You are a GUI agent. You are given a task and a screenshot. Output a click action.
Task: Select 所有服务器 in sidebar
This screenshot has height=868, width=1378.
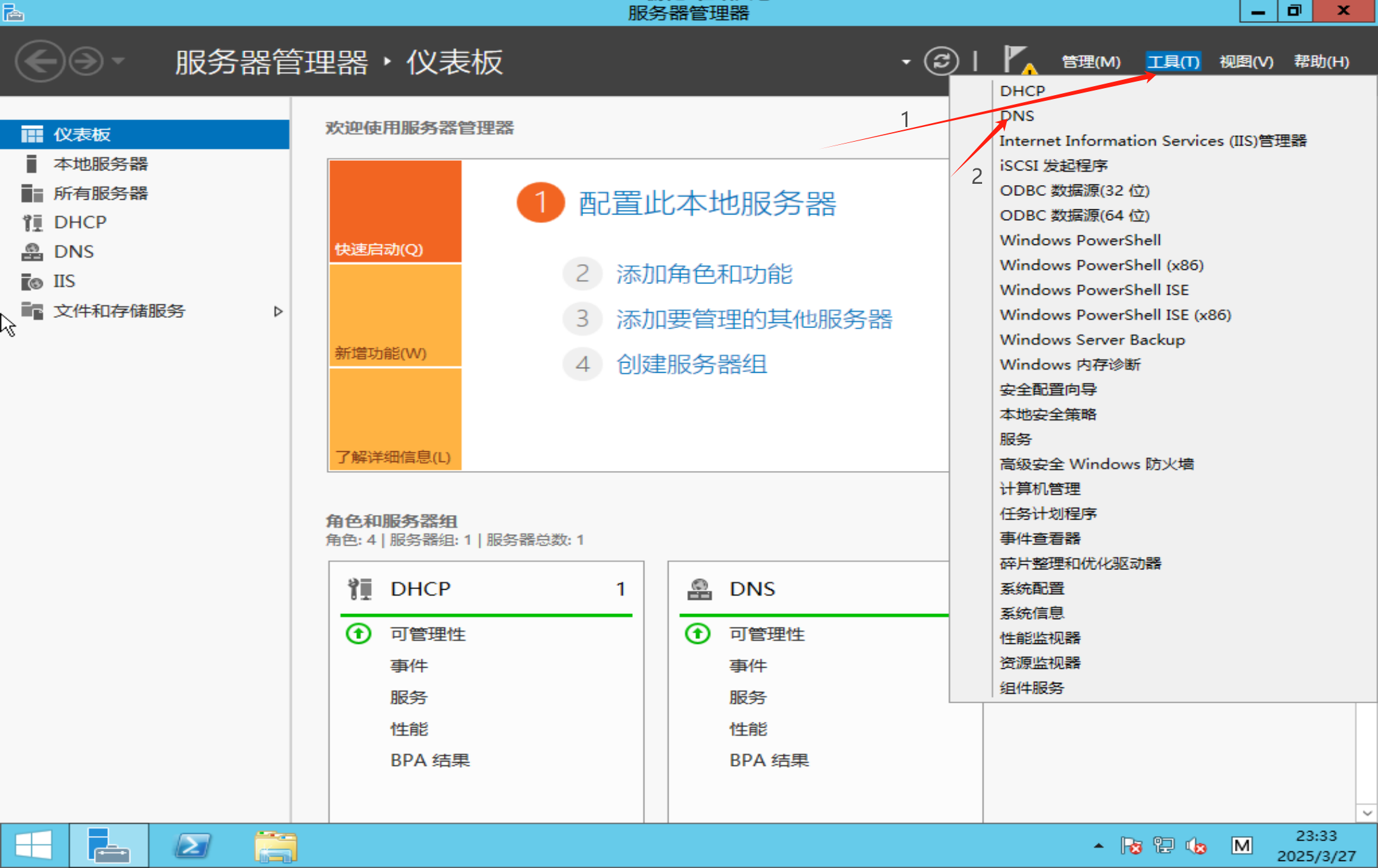point(100,193)
